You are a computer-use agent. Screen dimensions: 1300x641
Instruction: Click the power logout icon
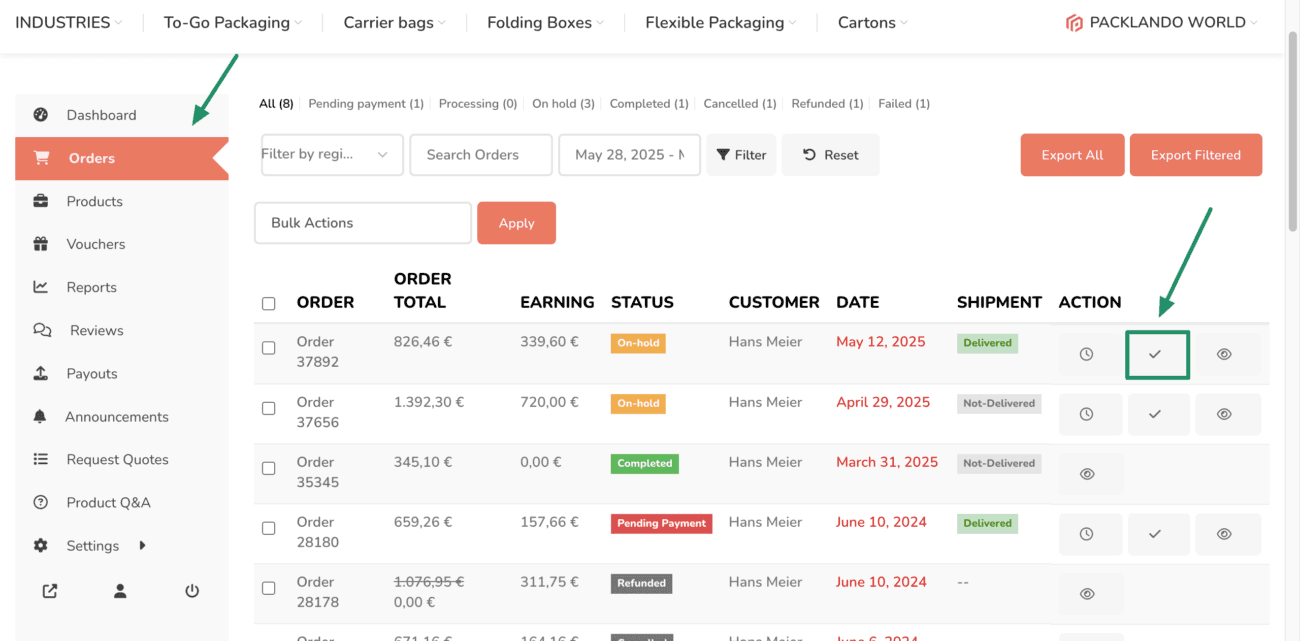[x=192, y=591]
